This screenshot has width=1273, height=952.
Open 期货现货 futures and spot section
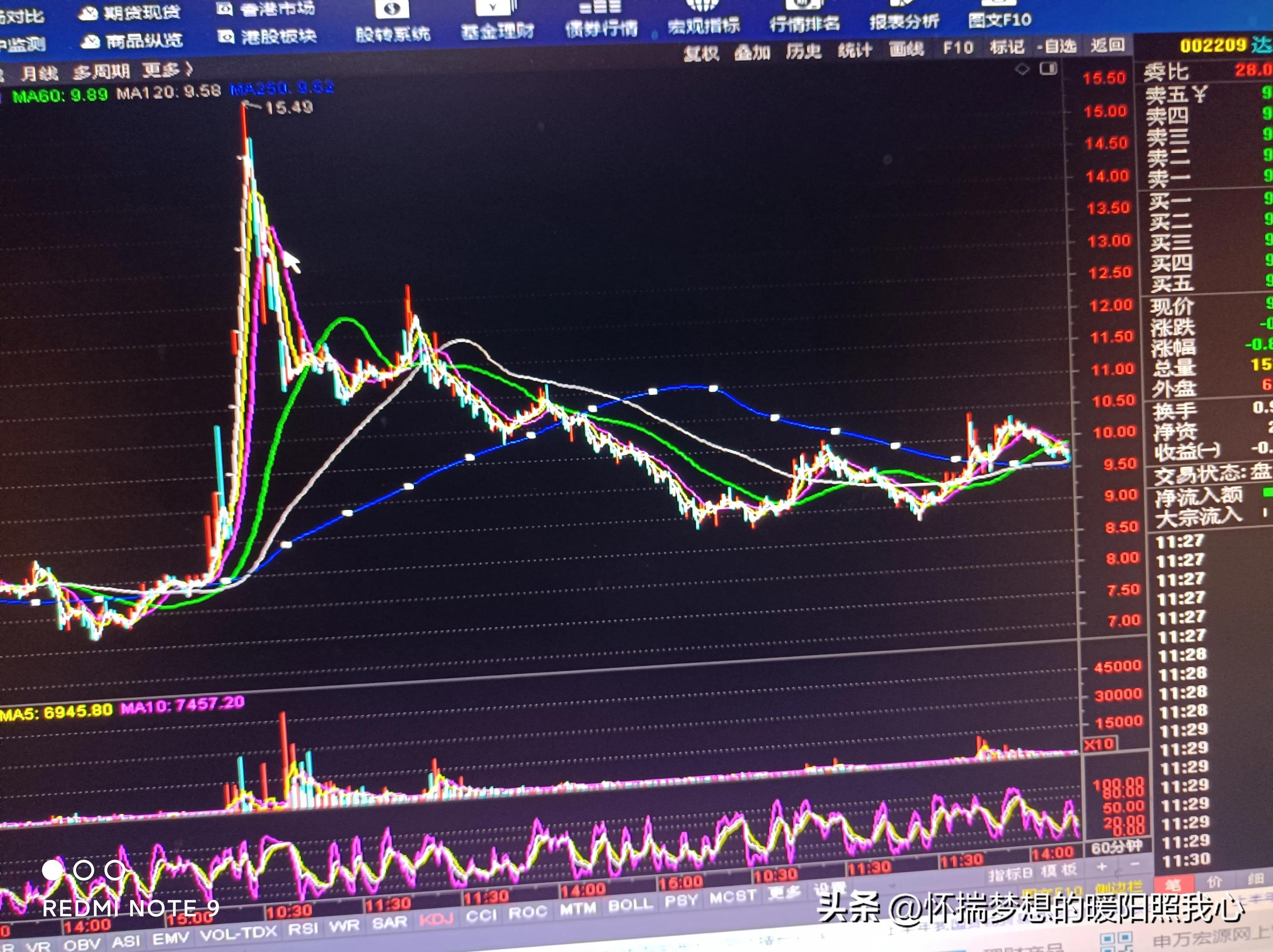[x=130, y=13]
